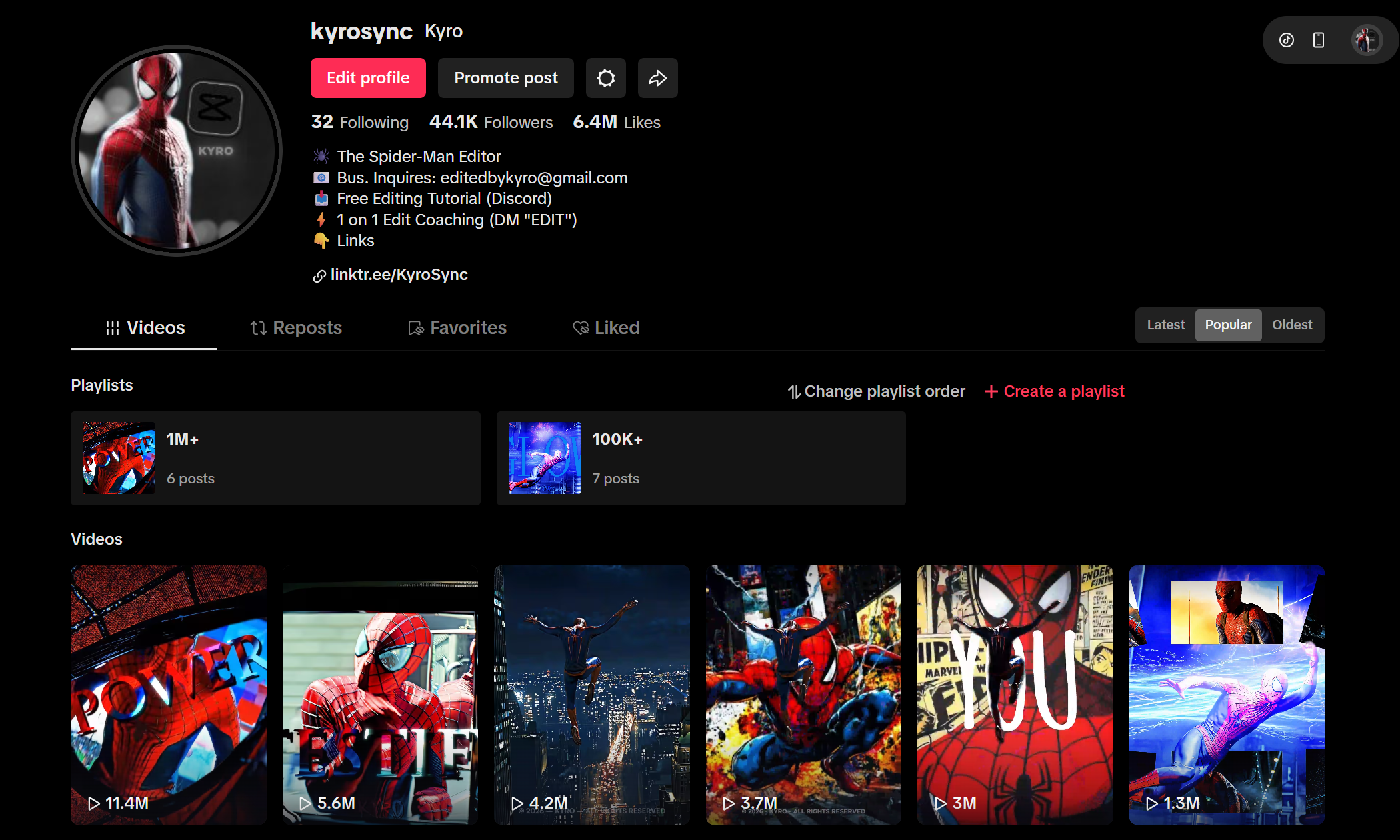Switch sorting to Oldest

(1291, 325)
